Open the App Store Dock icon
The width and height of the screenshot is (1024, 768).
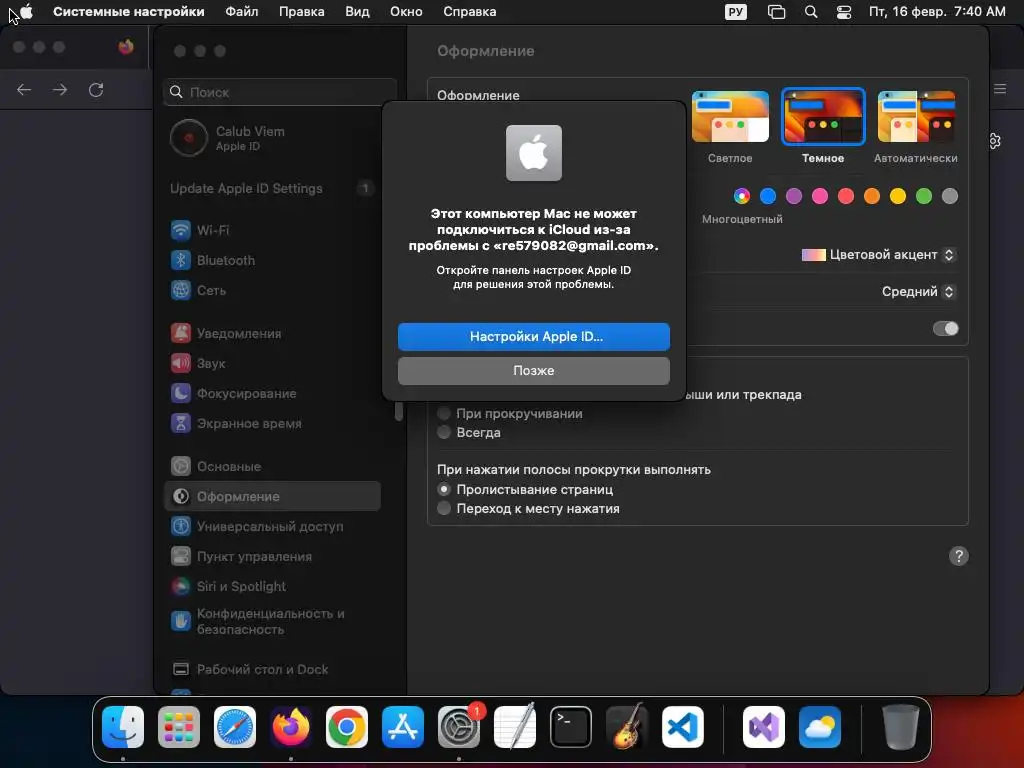[x=403, y=727]
